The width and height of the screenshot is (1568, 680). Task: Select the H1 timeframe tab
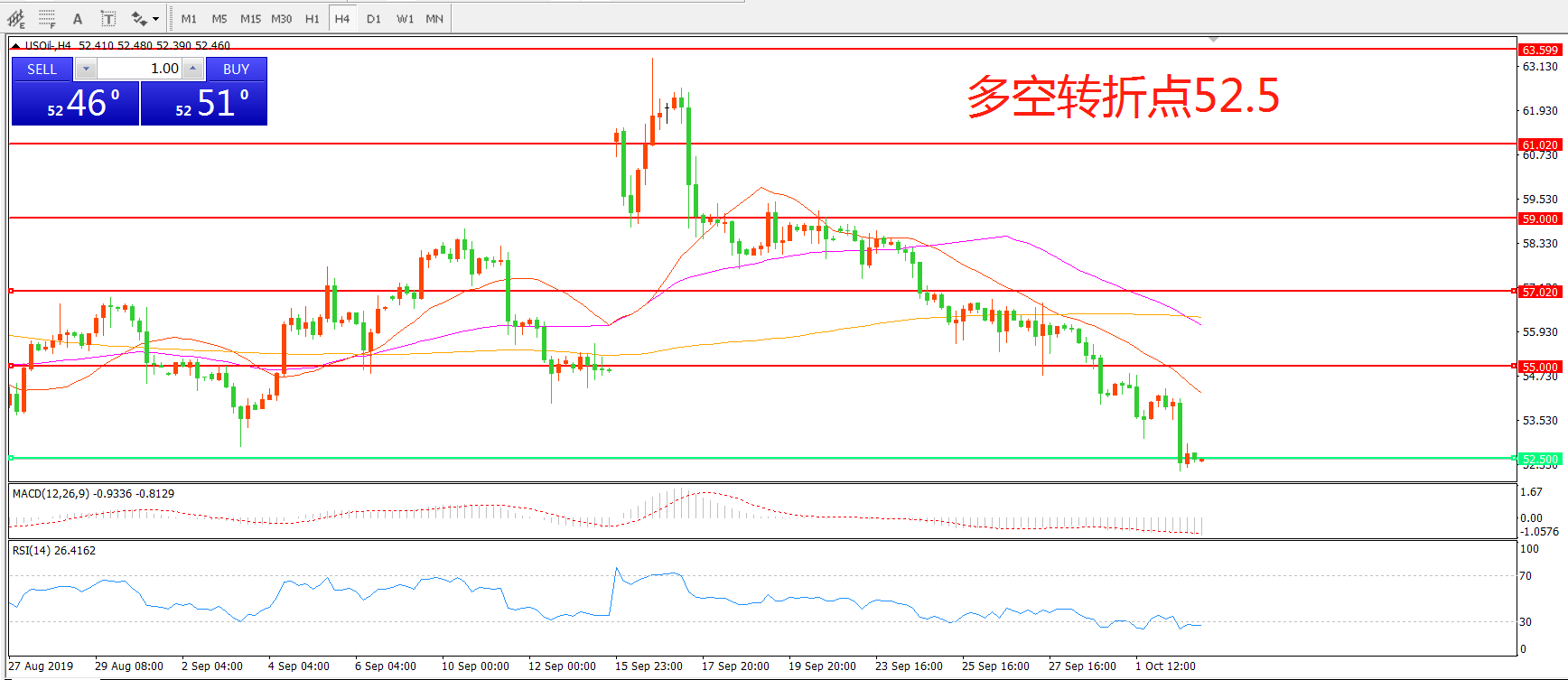[312, 18]
